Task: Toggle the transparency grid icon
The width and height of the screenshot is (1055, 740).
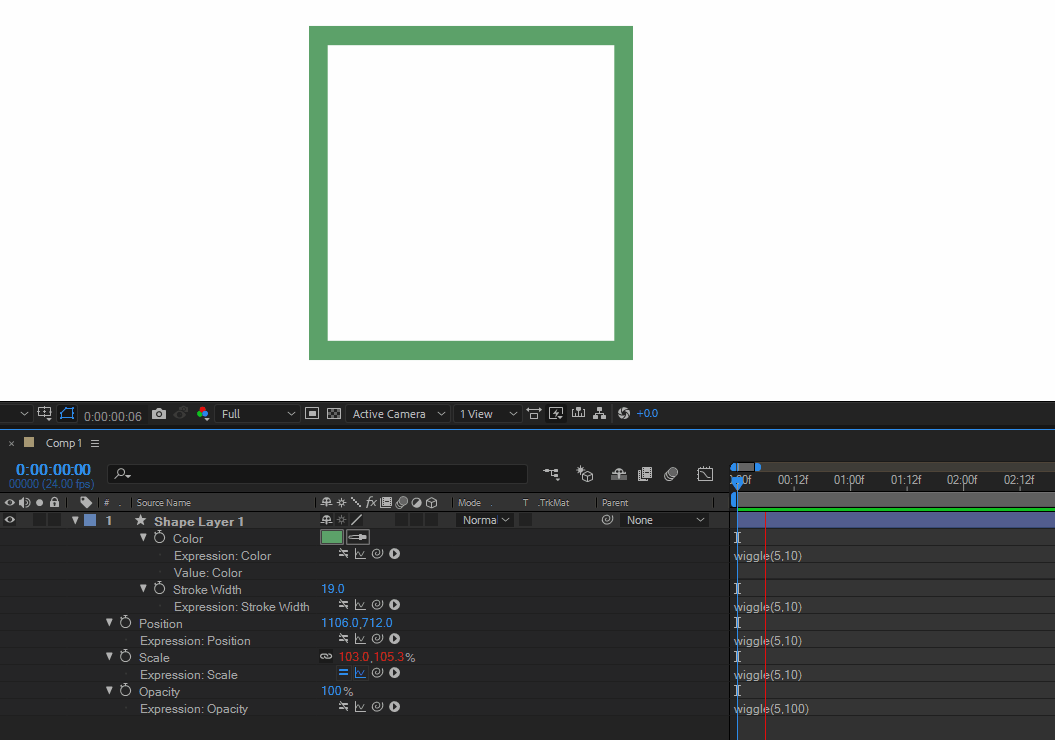Action: pos(334,414)
